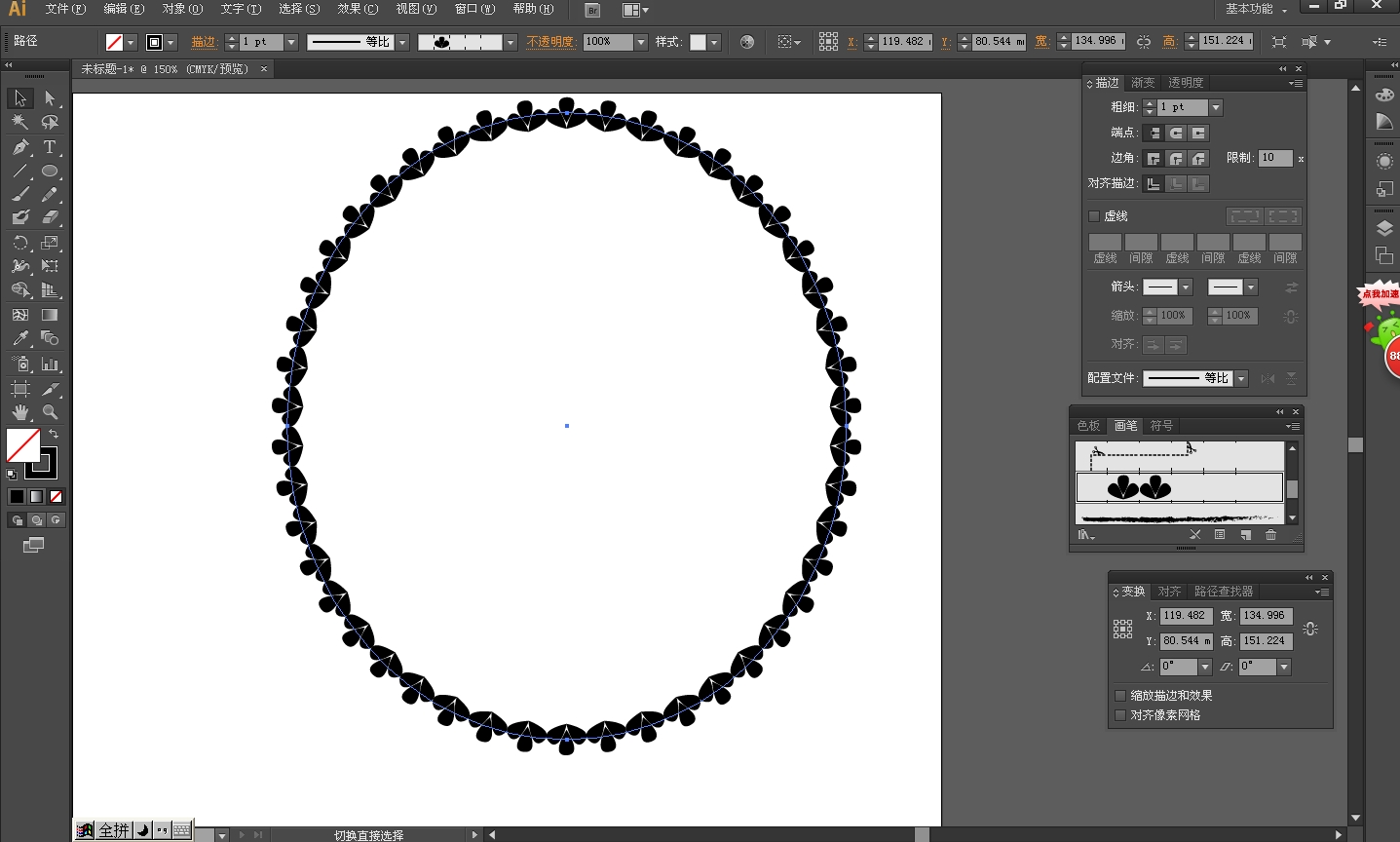
Task: Toggle constrain width and height proportions in 变换 panel
Action: (1310, 629)
